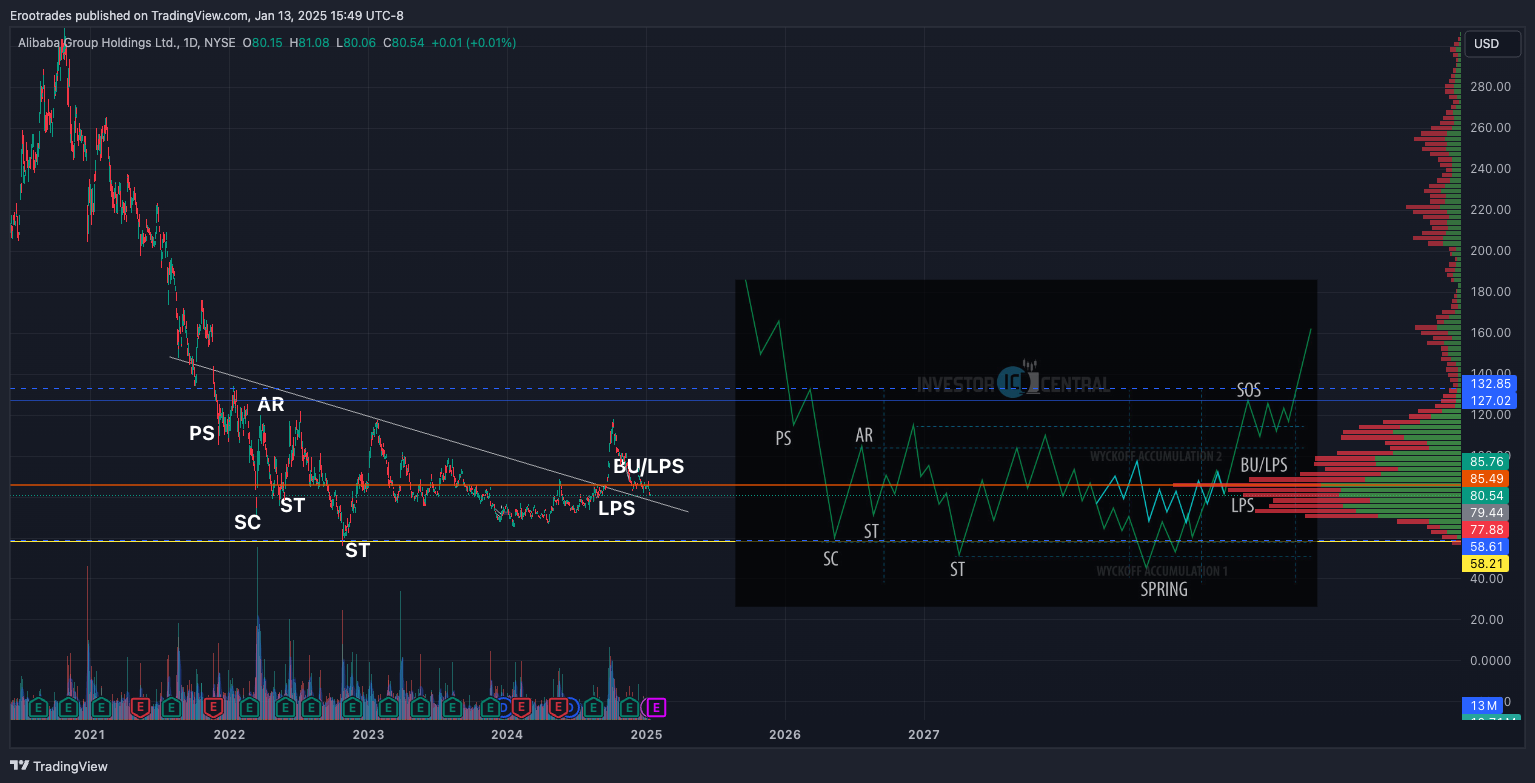Image resolution: width=1535 pixels, height=783 pixels.
Task: Click the thin gray BU/LPS label in the Wyckoff schematic
Action: tap(1264, 464)
